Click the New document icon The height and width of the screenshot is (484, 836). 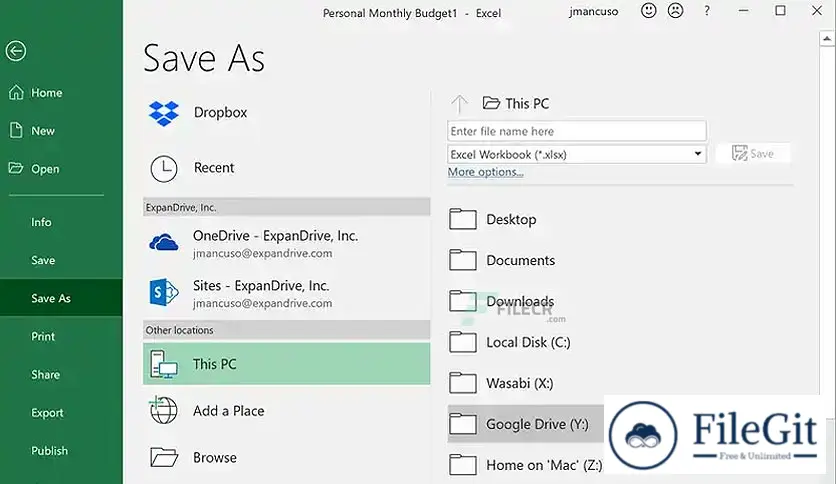(x=16, y=131)
